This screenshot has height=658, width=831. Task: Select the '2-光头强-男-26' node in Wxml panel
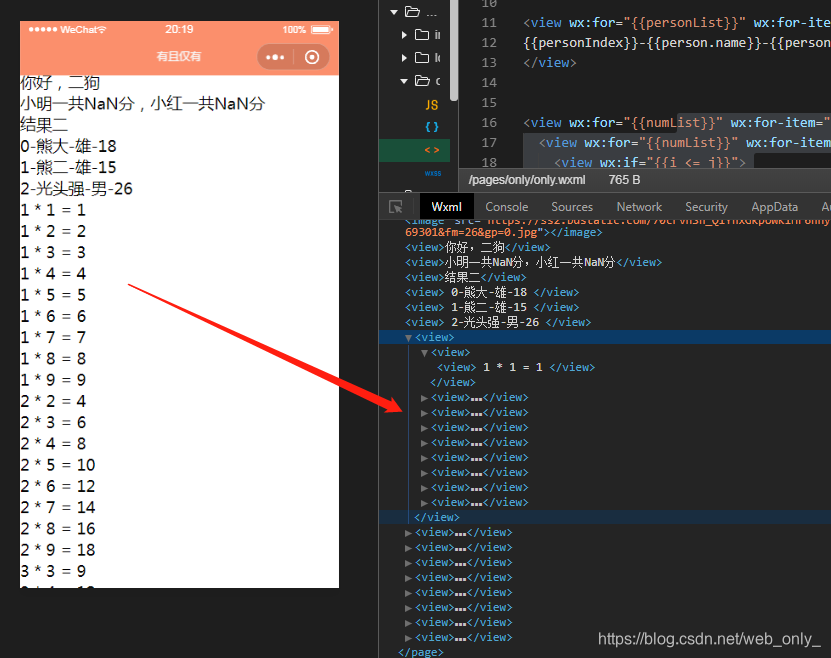[498, 322]
